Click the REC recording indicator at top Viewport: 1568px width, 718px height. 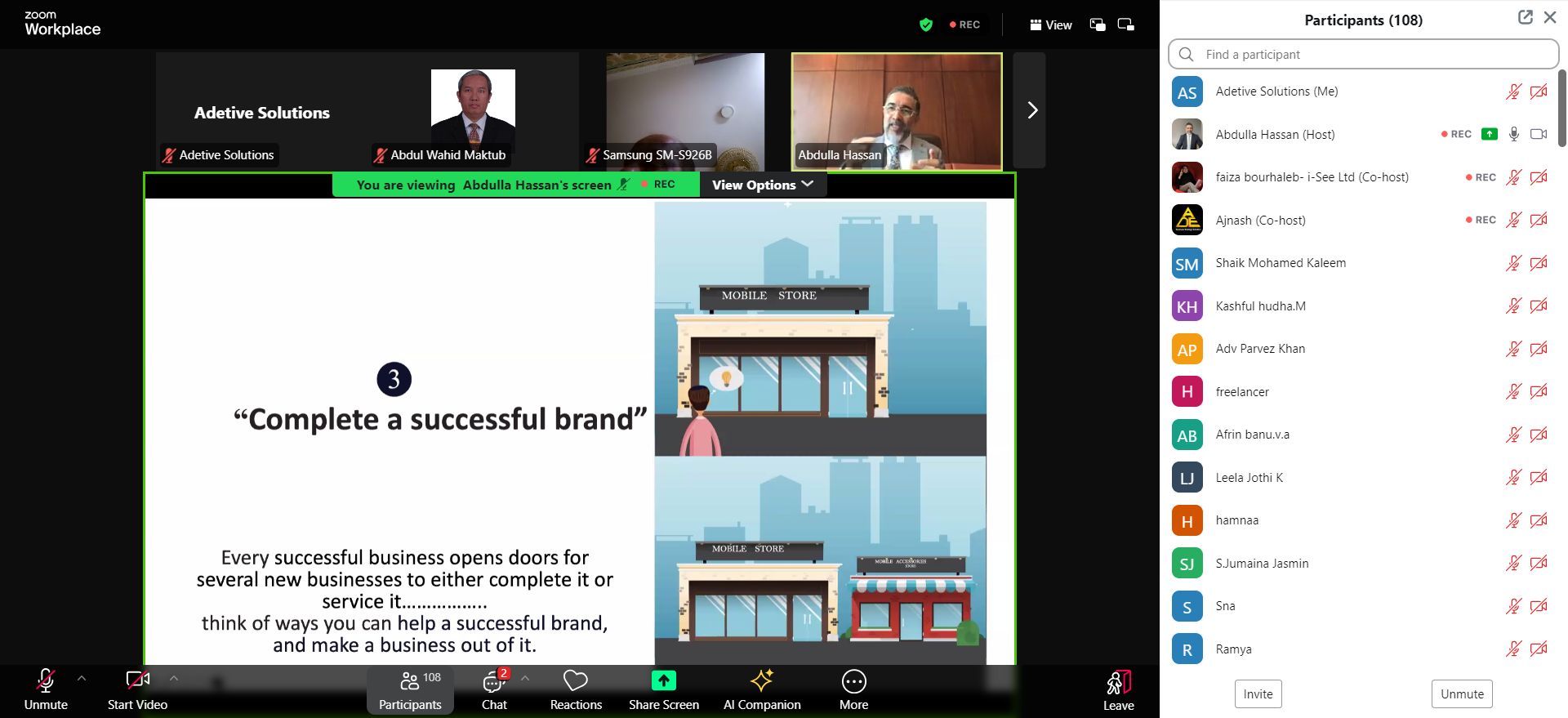[964, 25]
